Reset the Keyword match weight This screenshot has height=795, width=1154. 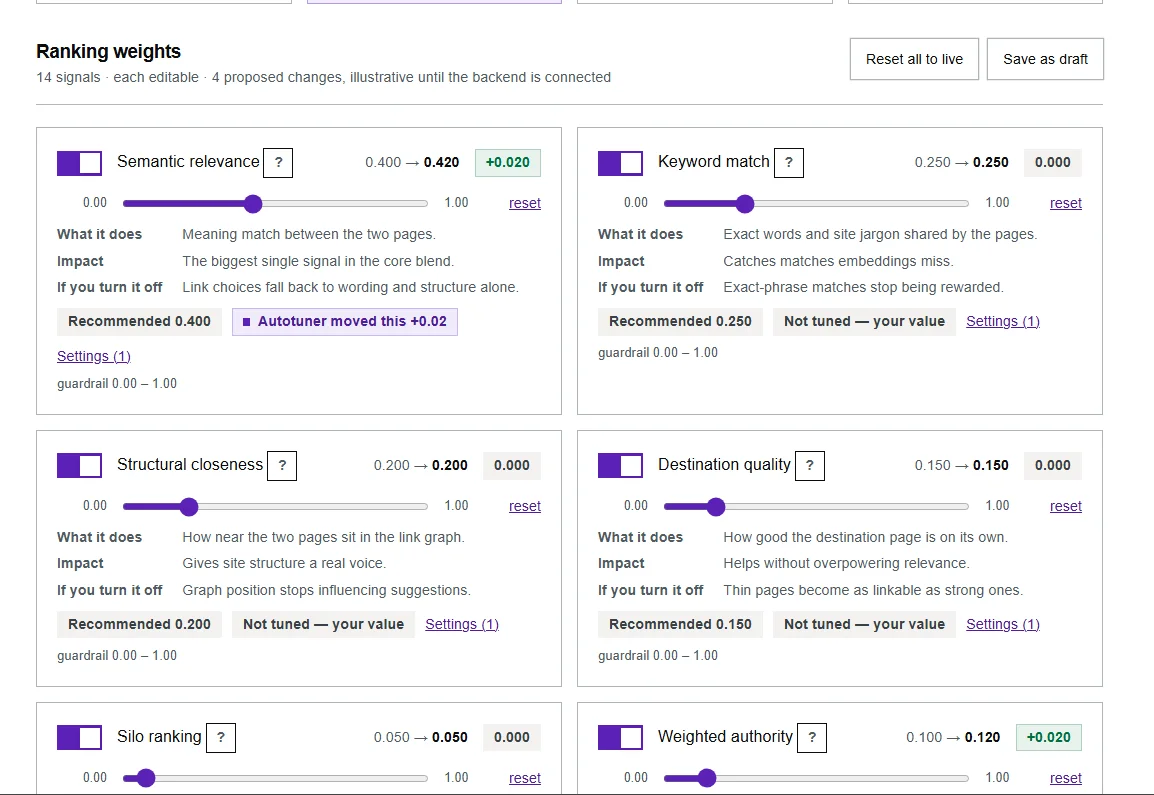pos(1066,203)
